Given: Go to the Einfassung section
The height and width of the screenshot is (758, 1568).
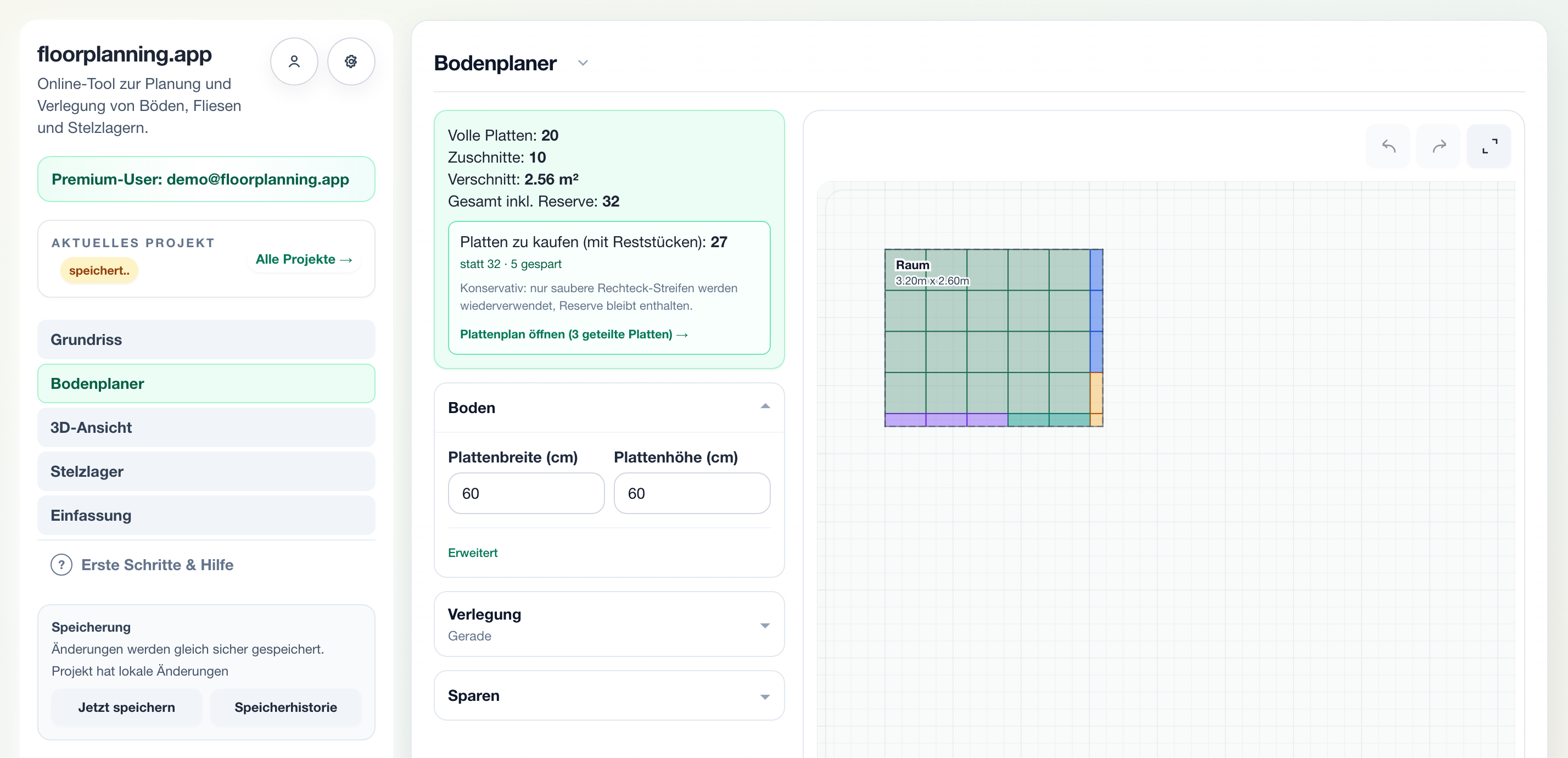Looking at the screenshot, I should 206,515.
